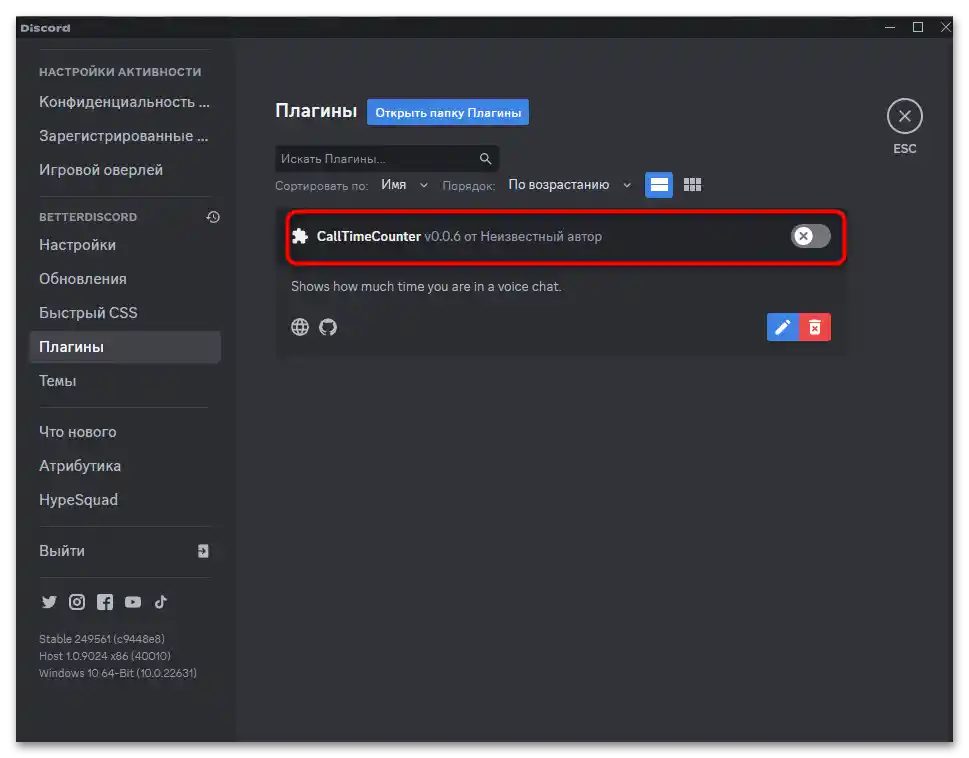Open the plugin website globe icon
The height and width of the screenshot is (758, 969).
pos(300,327)
